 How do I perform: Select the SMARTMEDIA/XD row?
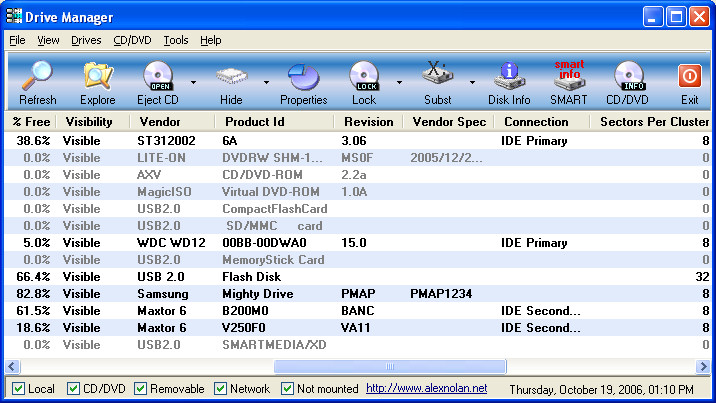[x=358, y=345]
